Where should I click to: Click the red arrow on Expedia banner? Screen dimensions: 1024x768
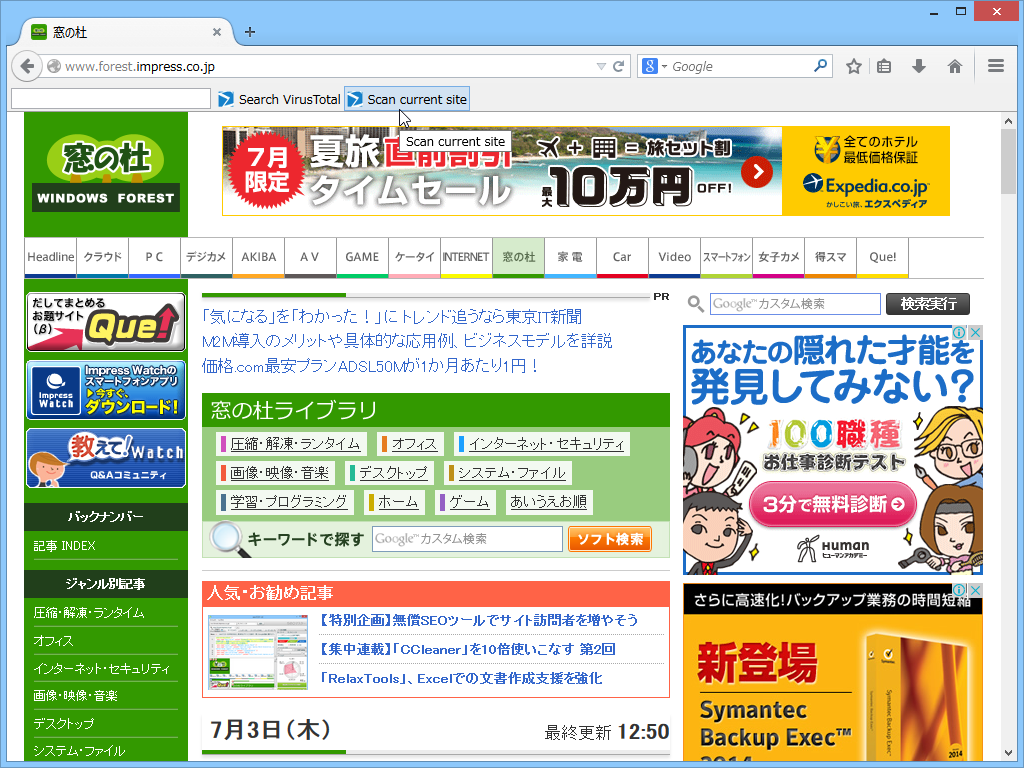click(757, 172)
